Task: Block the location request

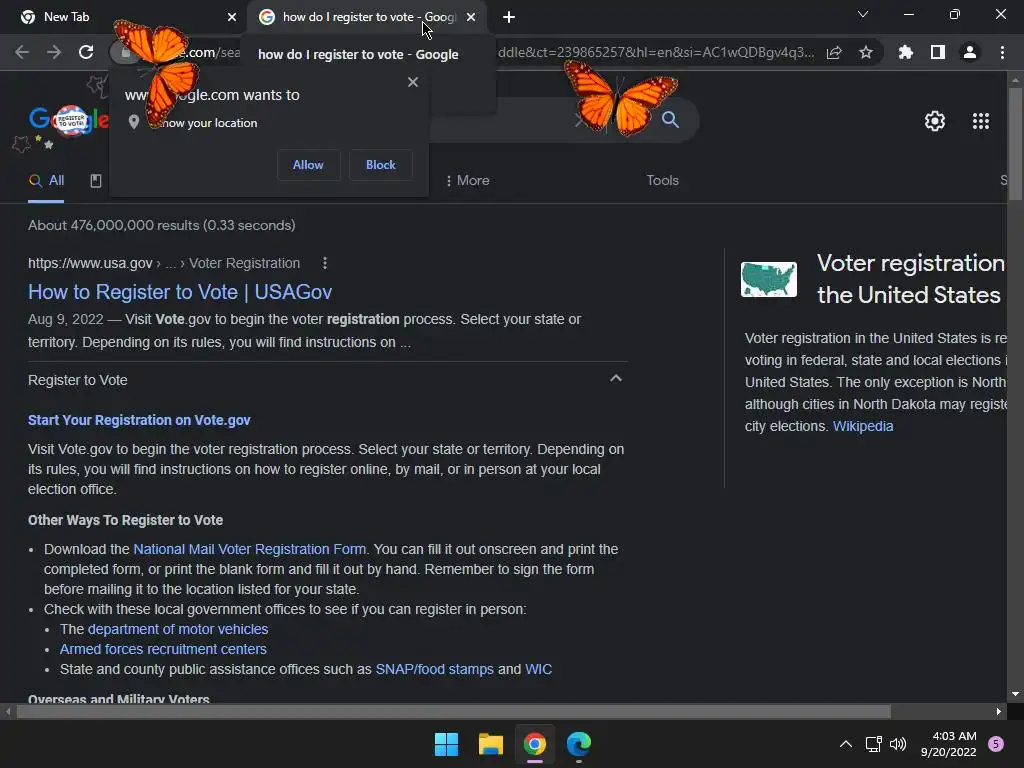Action: coord(381,165)
